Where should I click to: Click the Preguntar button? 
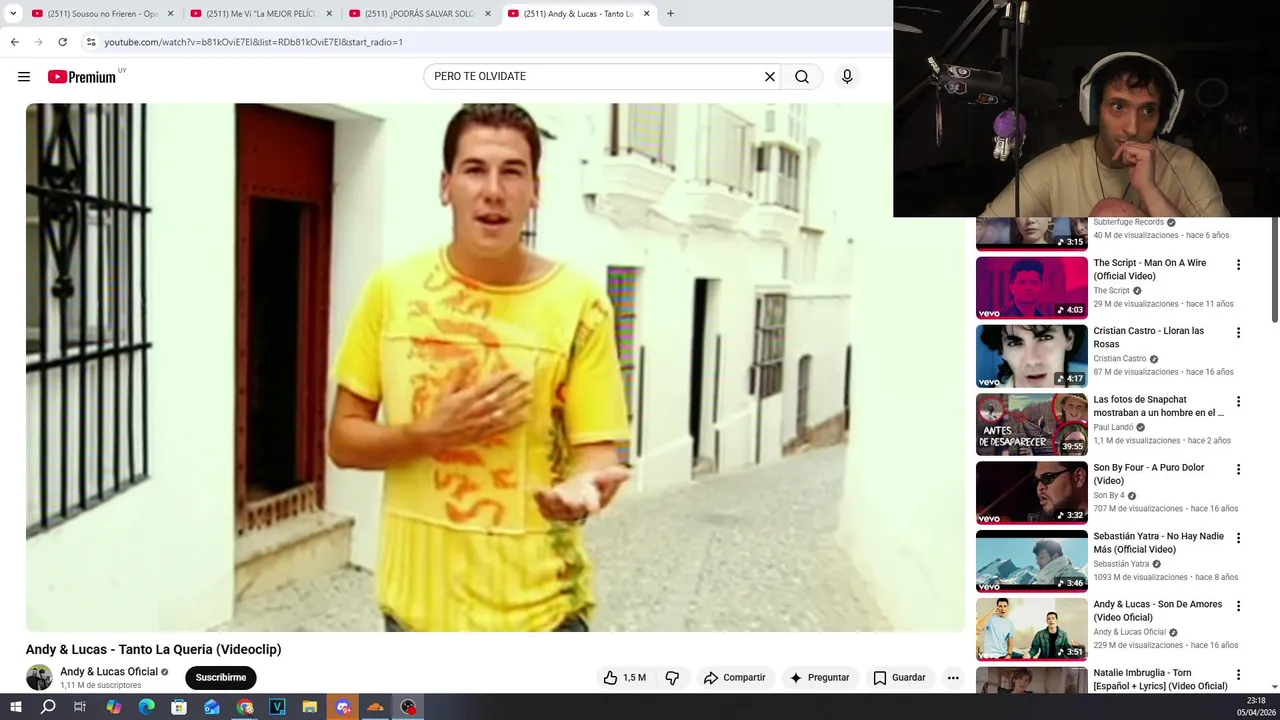819,678
